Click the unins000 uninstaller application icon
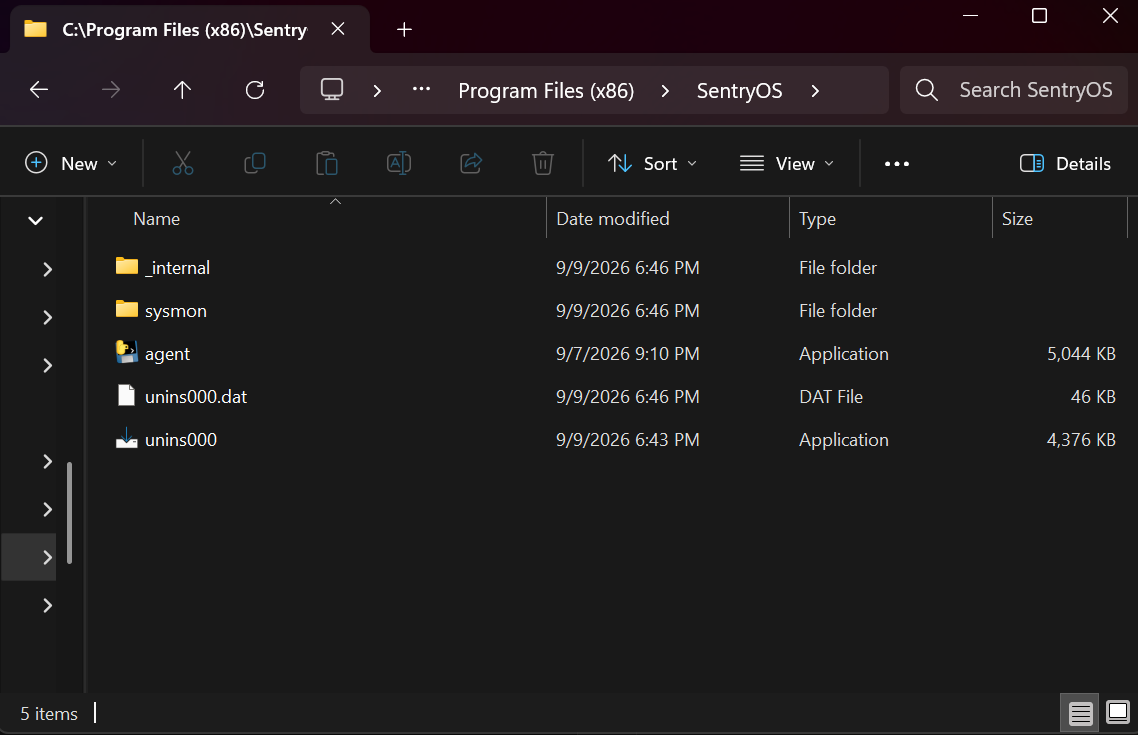The width and height of the screenshot is (1138, 735). point(126,438)
